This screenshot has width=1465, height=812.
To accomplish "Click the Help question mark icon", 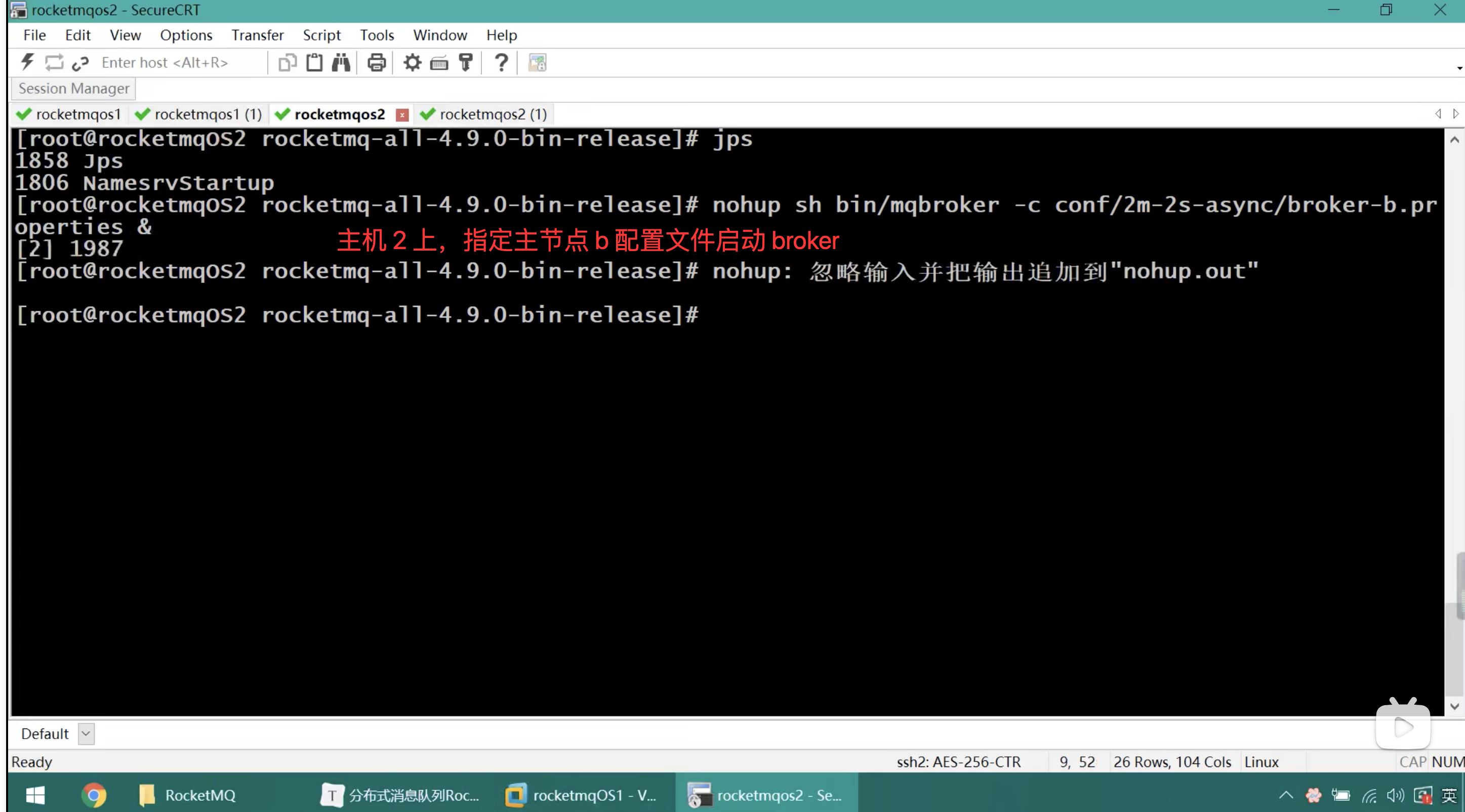I will [501, 62].
